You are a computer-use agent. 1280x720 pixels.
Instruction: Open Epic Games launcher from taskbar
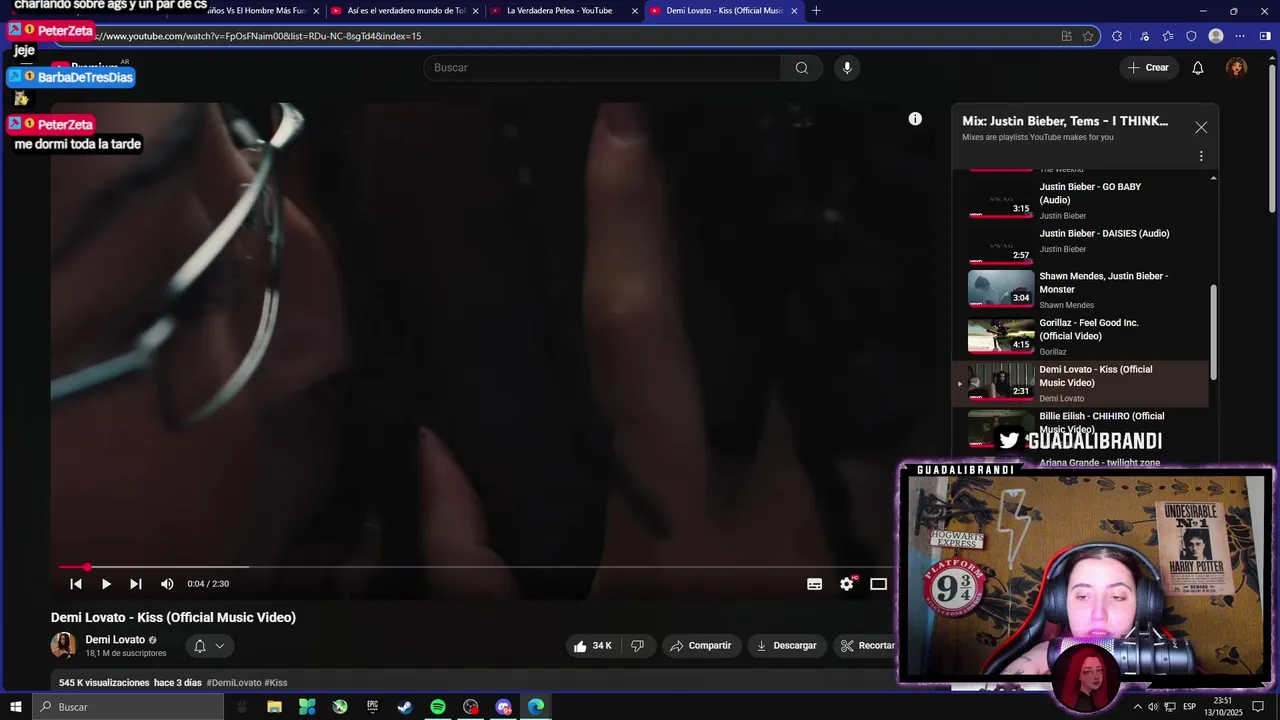click(x=372, y=707)
